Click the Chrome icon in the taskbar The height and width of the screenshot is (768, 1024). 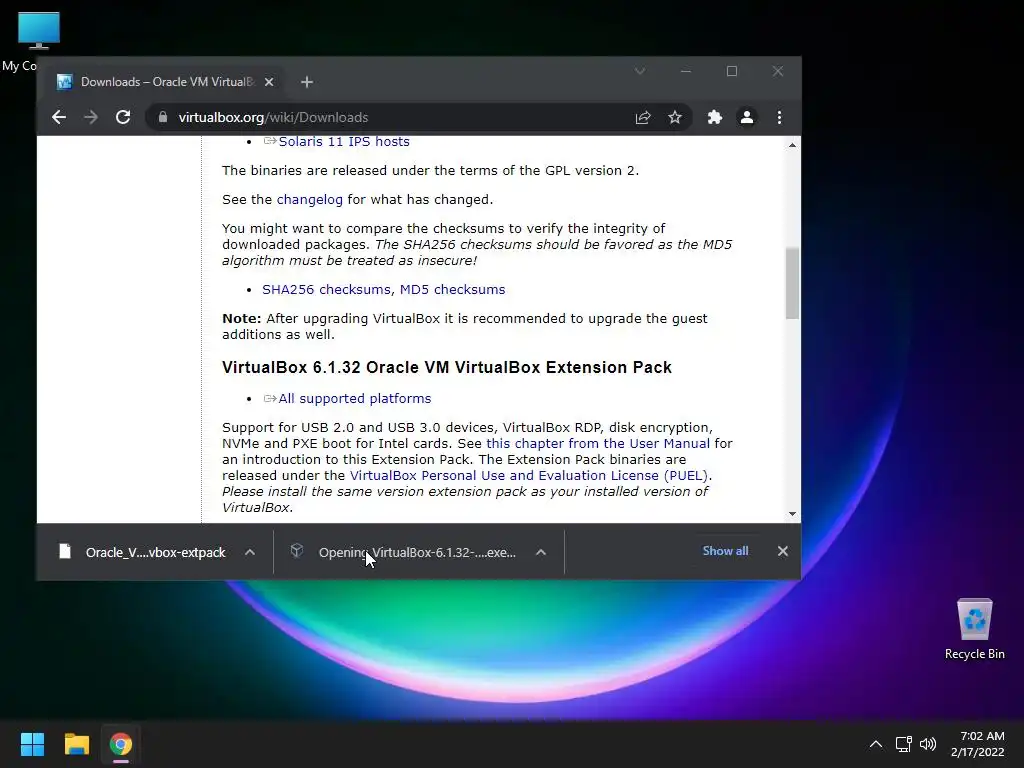tap(121, 744)
